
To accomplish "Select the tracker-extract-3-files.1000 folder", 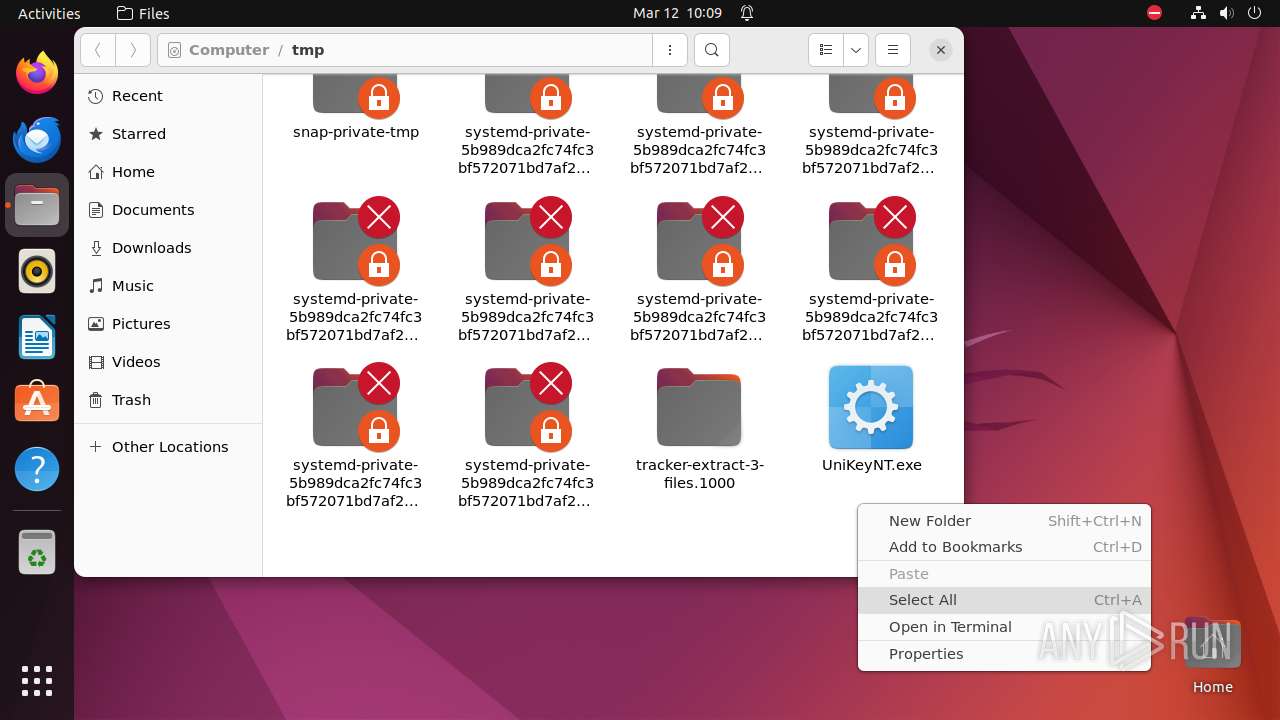I will 699,408.
